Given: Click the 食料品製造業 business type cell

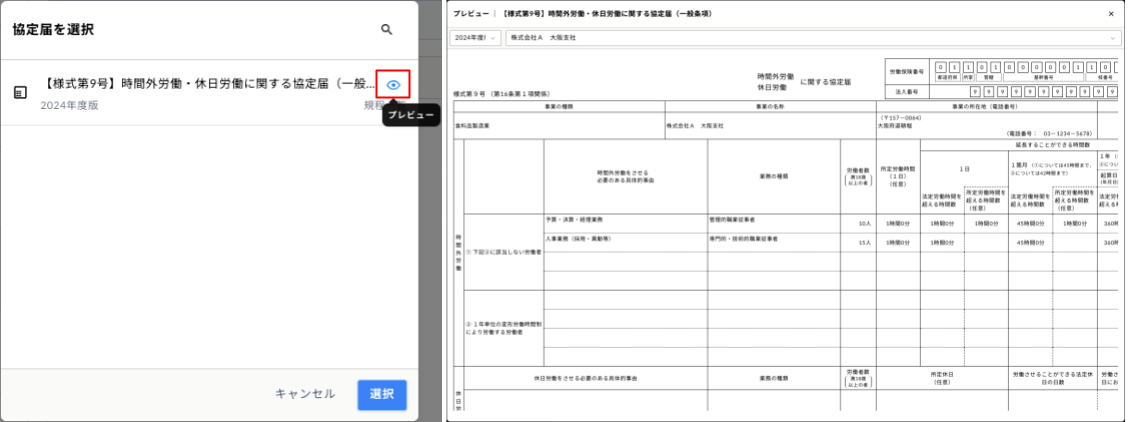Looking at the screenshot, I should coord(476,126).
